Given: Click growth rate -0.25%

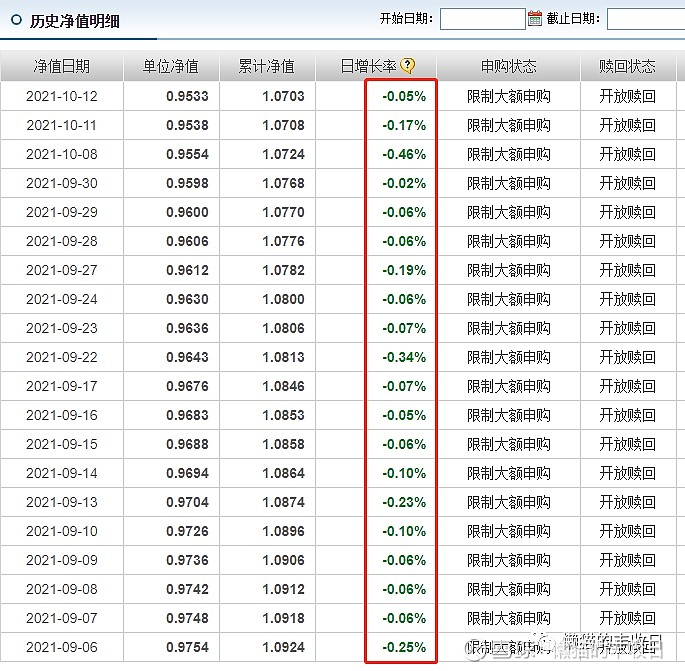Looking at the screenshot, I should [x=404, y=647].
